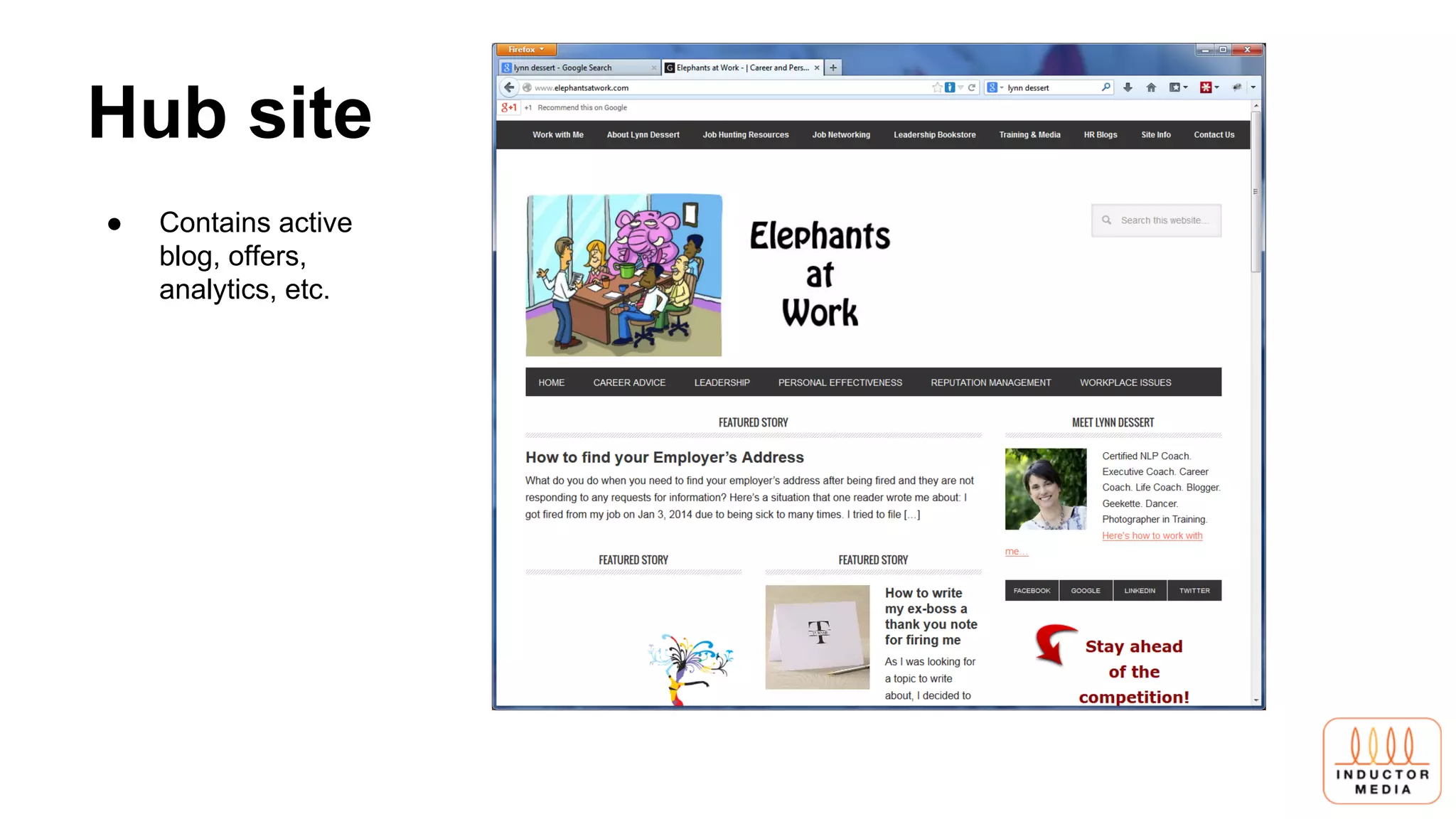Open the WORKPLACE ISSUES category

[1125, 382]
